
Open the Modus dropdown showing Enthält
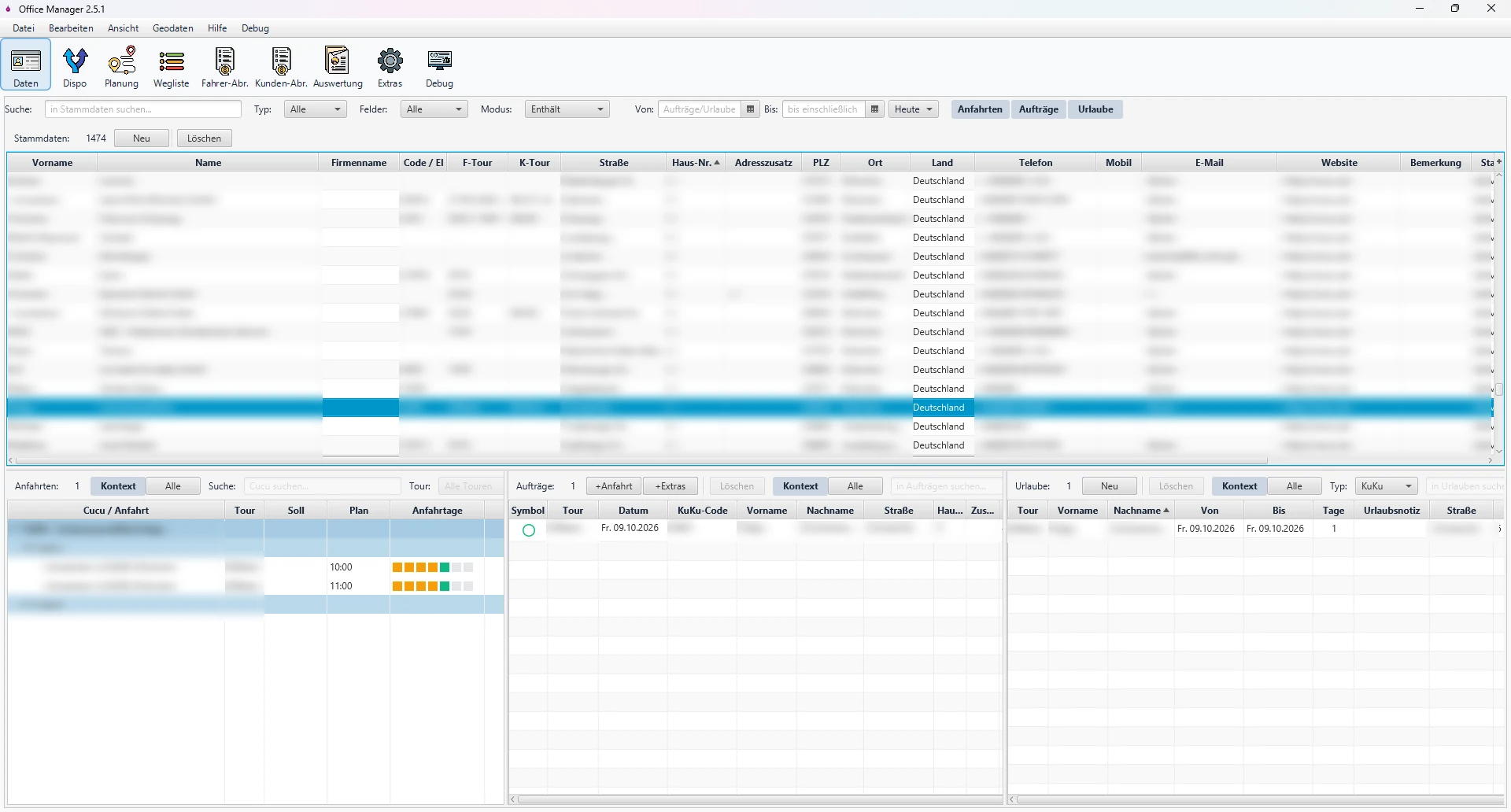[567, 109]
